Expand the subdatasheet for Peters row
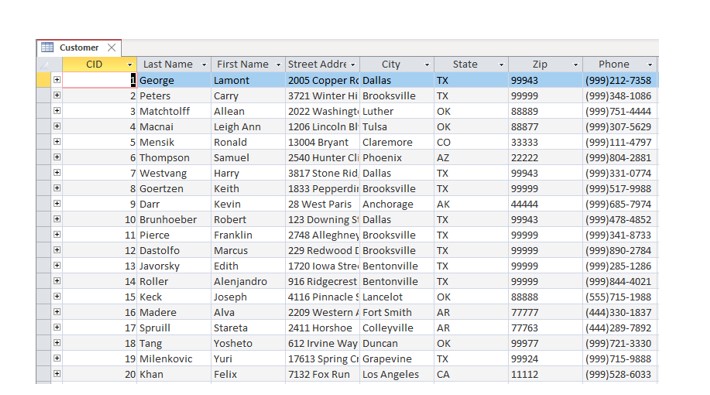 tap(57, 95)
